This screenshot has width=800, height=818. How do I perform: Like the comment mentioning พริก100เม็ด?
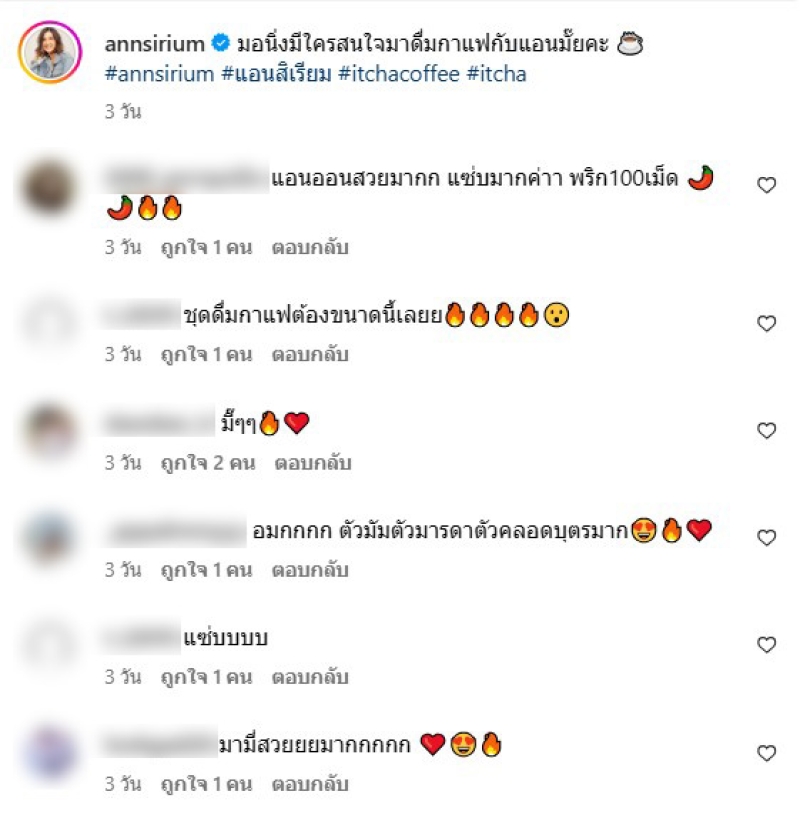click(x=766, y=185)
